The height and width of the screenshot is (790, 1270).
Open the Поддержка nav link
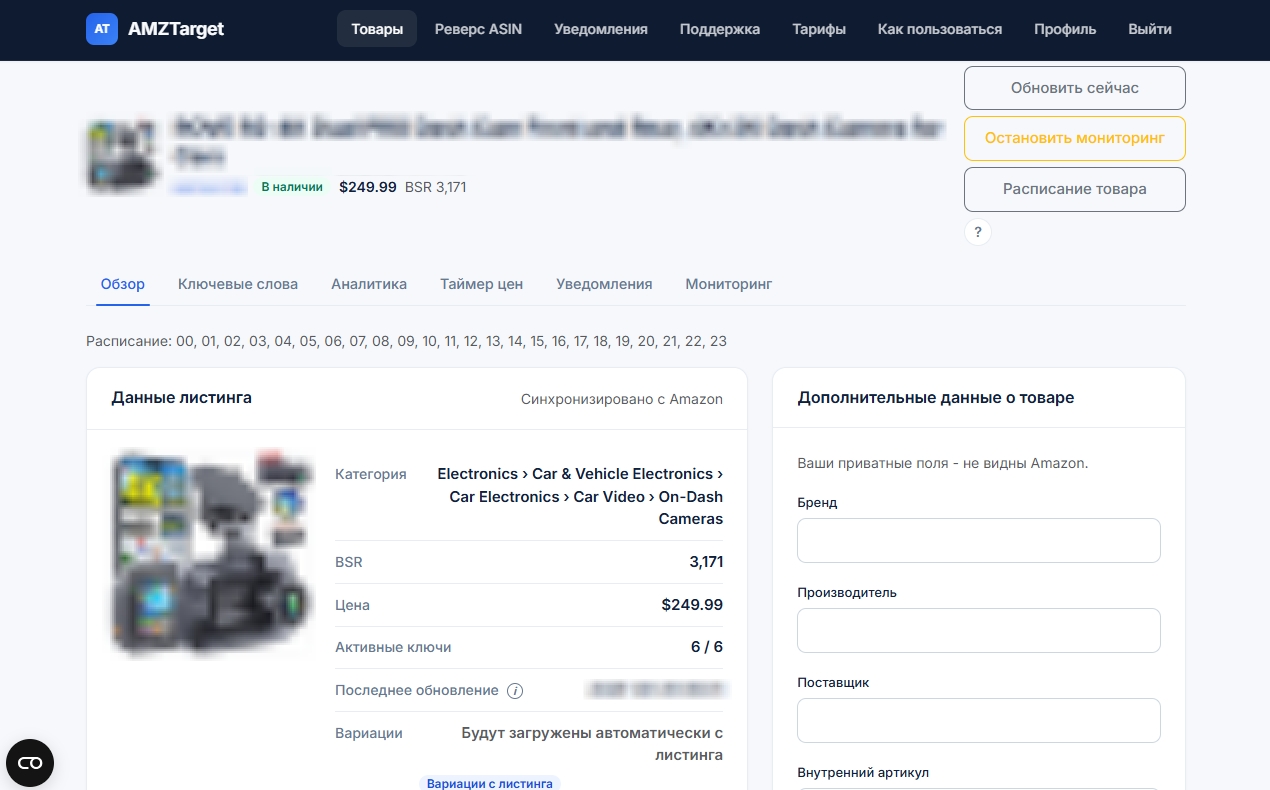tap(720, 29)
